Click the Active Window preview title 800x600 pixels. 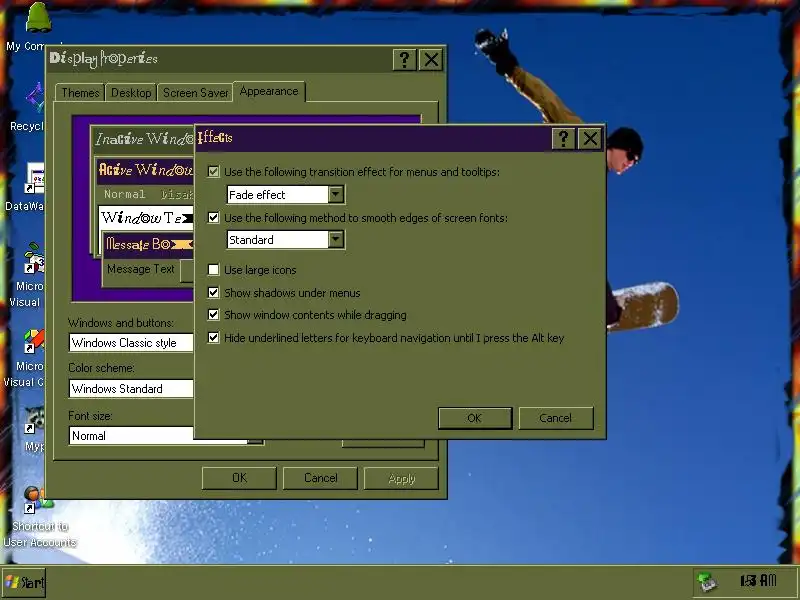click(x=145, y=169)
